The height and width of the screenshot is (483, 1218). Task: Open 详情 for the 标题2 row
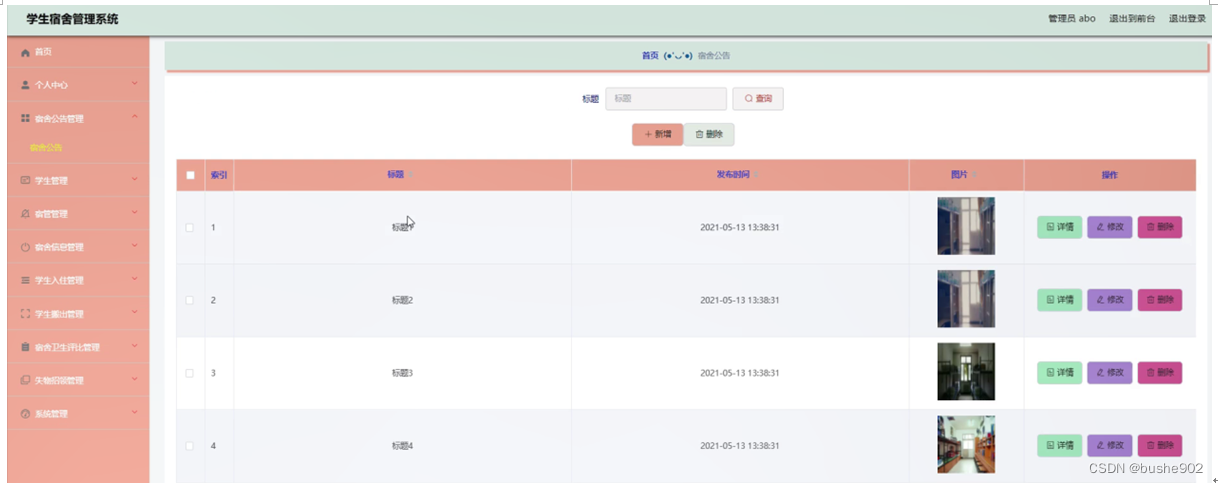pyautogui.click(x=1059, y=300)
